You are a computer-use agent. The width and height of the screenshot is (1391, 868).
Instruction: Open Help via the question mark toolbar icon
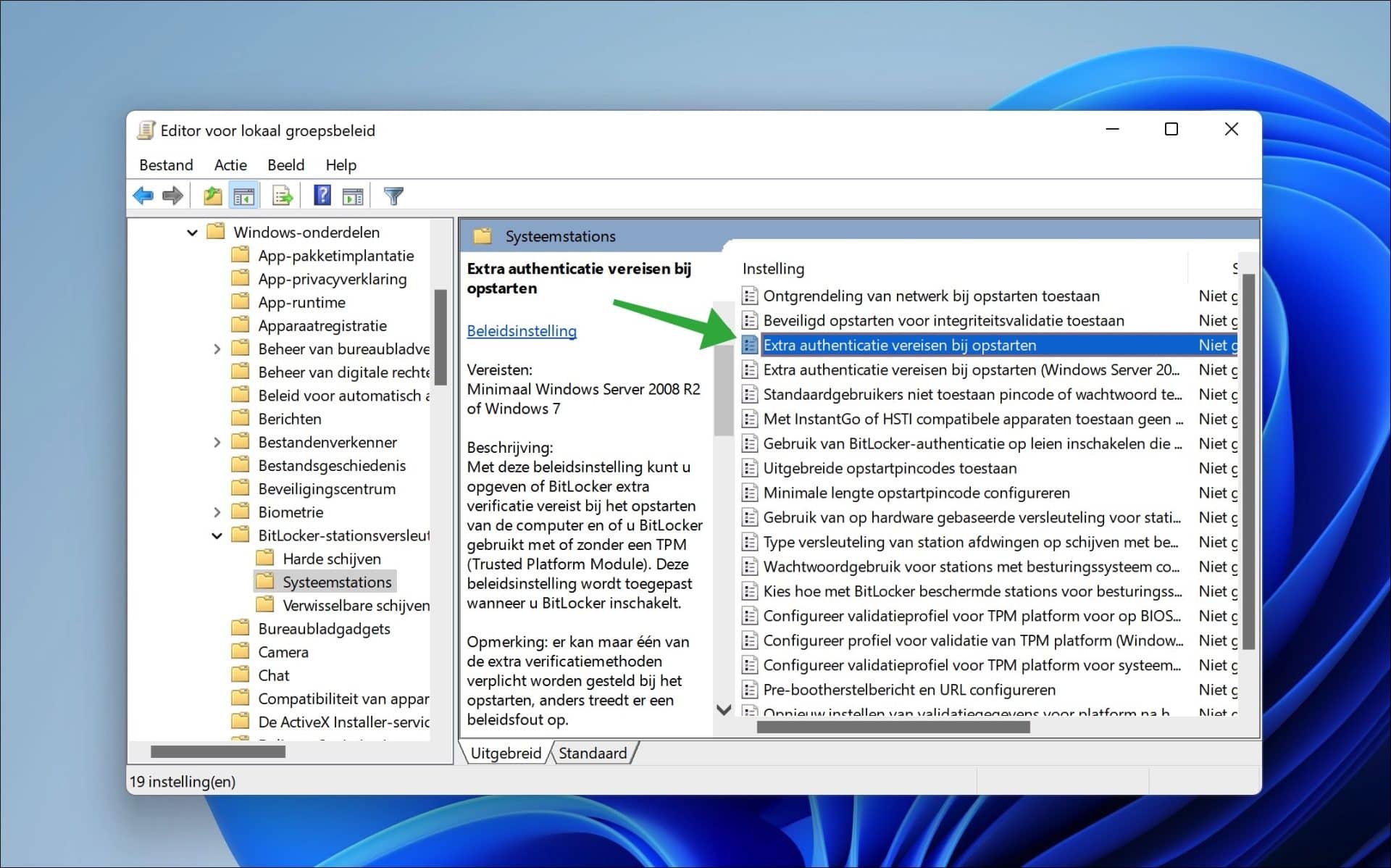pos(321,195)
